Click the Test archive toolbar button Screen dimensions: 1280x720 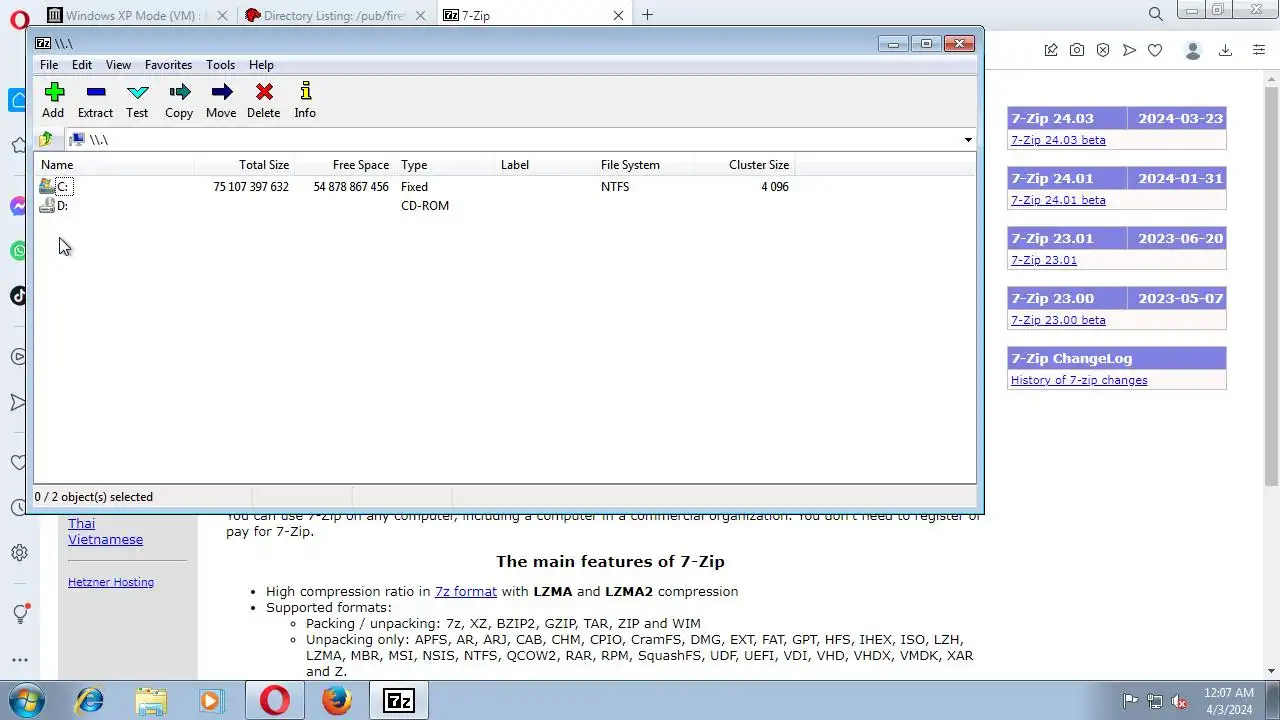coord(137,100)
